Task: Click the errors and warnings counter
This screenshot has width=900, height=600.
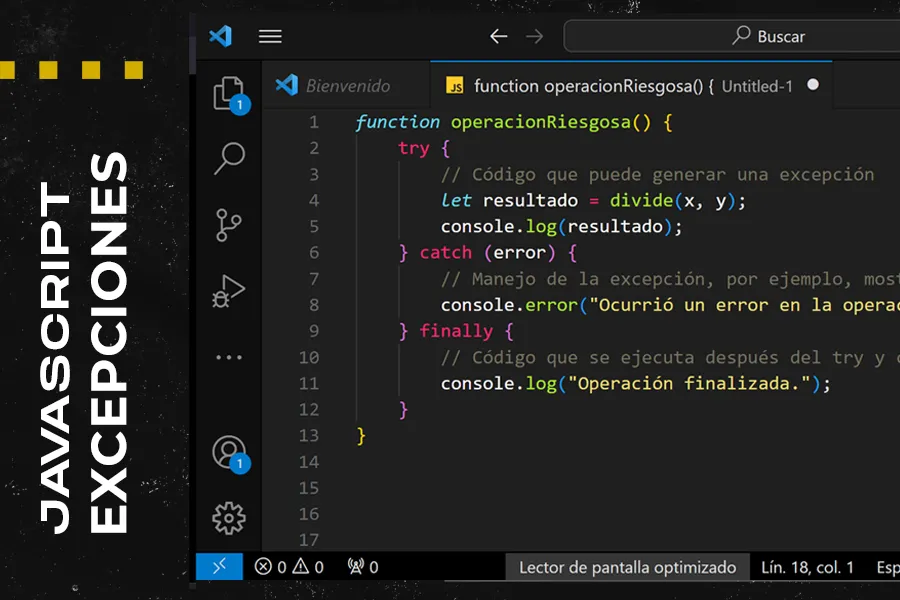Action: pos(288,566)
